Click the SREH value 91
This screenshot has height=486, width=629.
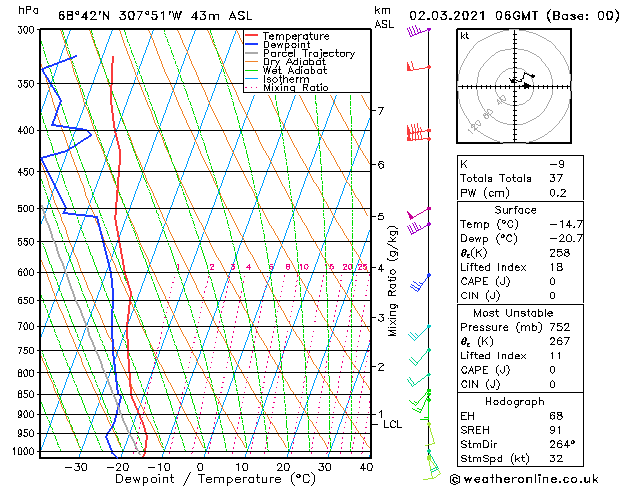[556, 430]
